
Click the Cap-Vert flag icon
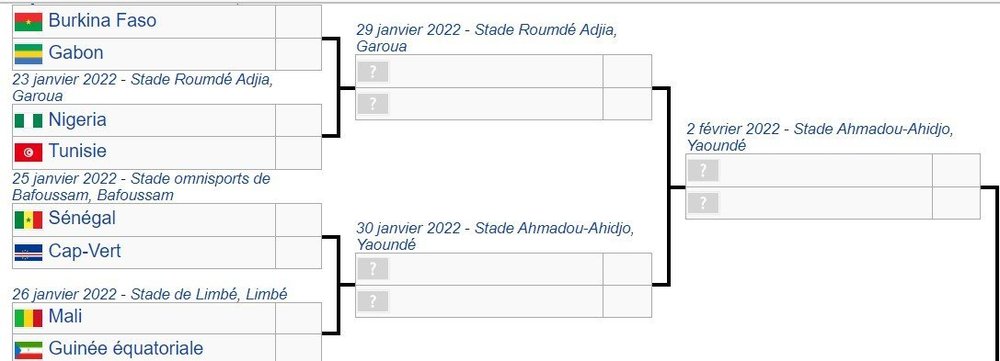pyautogui.click(x=28, y=252)
